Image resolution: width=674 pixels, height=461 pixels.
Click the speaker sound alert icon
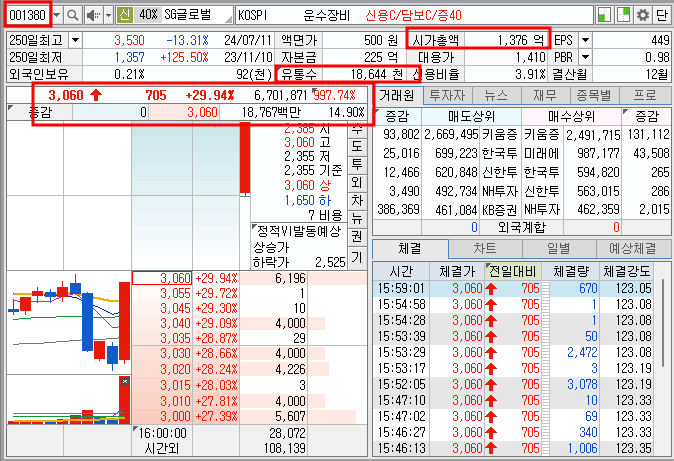[x=93, y=15]
